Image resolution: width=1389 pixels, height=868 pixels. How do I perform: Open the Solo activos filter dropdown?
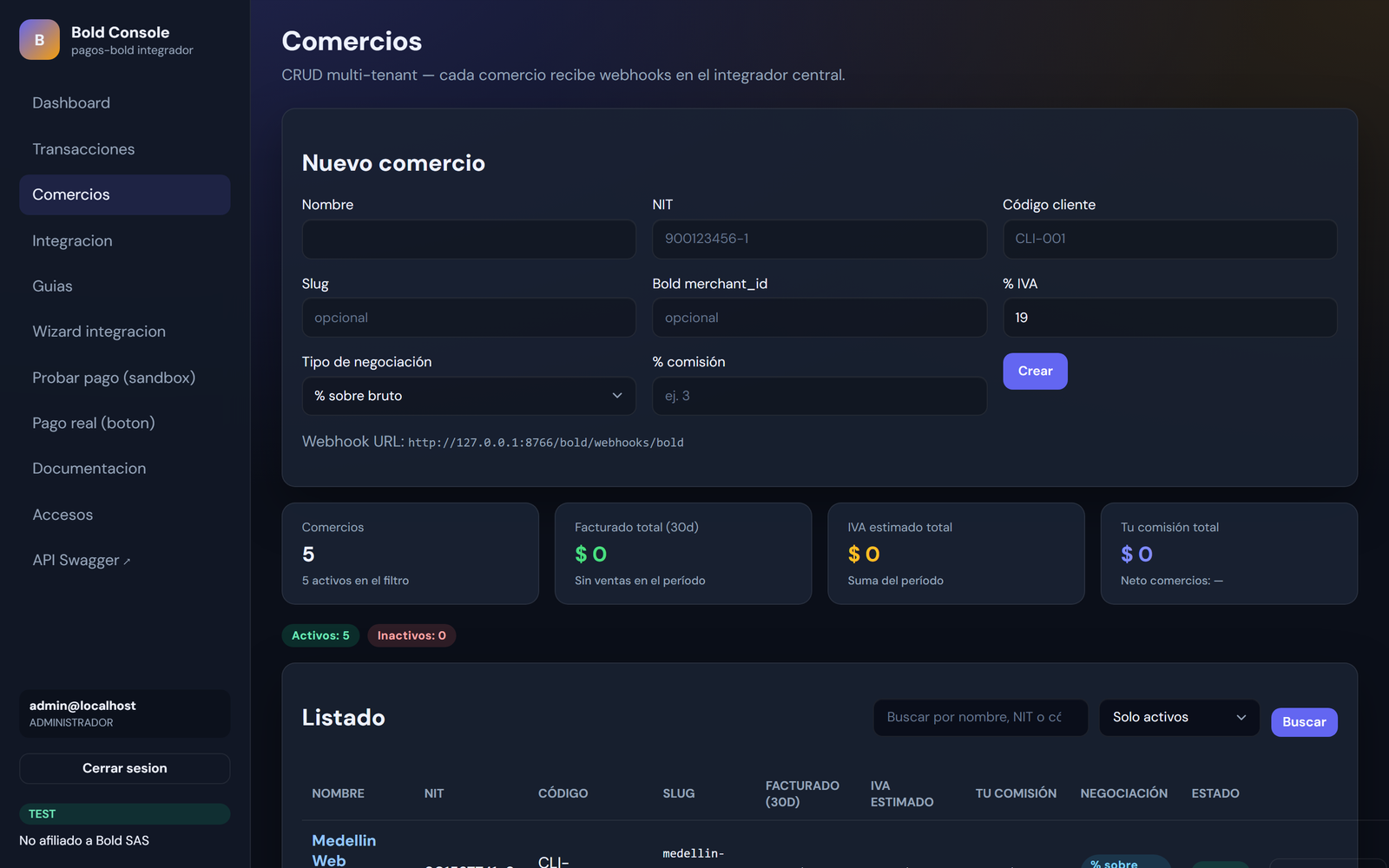[1179, 718]
